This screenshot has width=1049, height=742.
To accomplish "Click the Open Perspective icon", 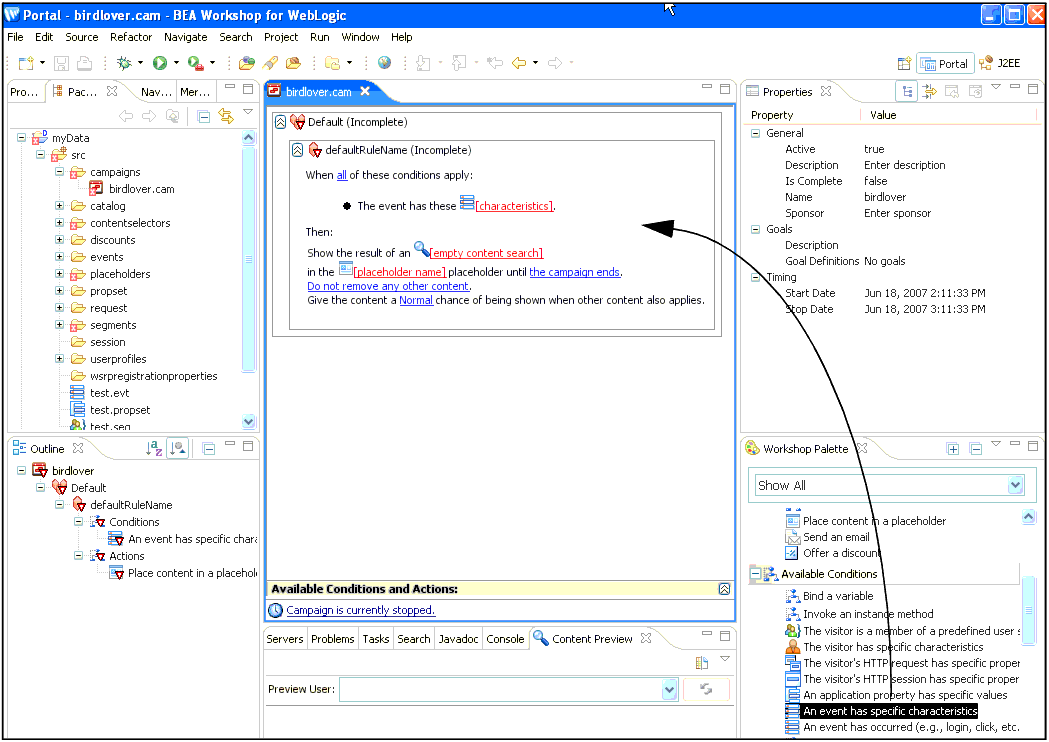I will tap(904, 64).
